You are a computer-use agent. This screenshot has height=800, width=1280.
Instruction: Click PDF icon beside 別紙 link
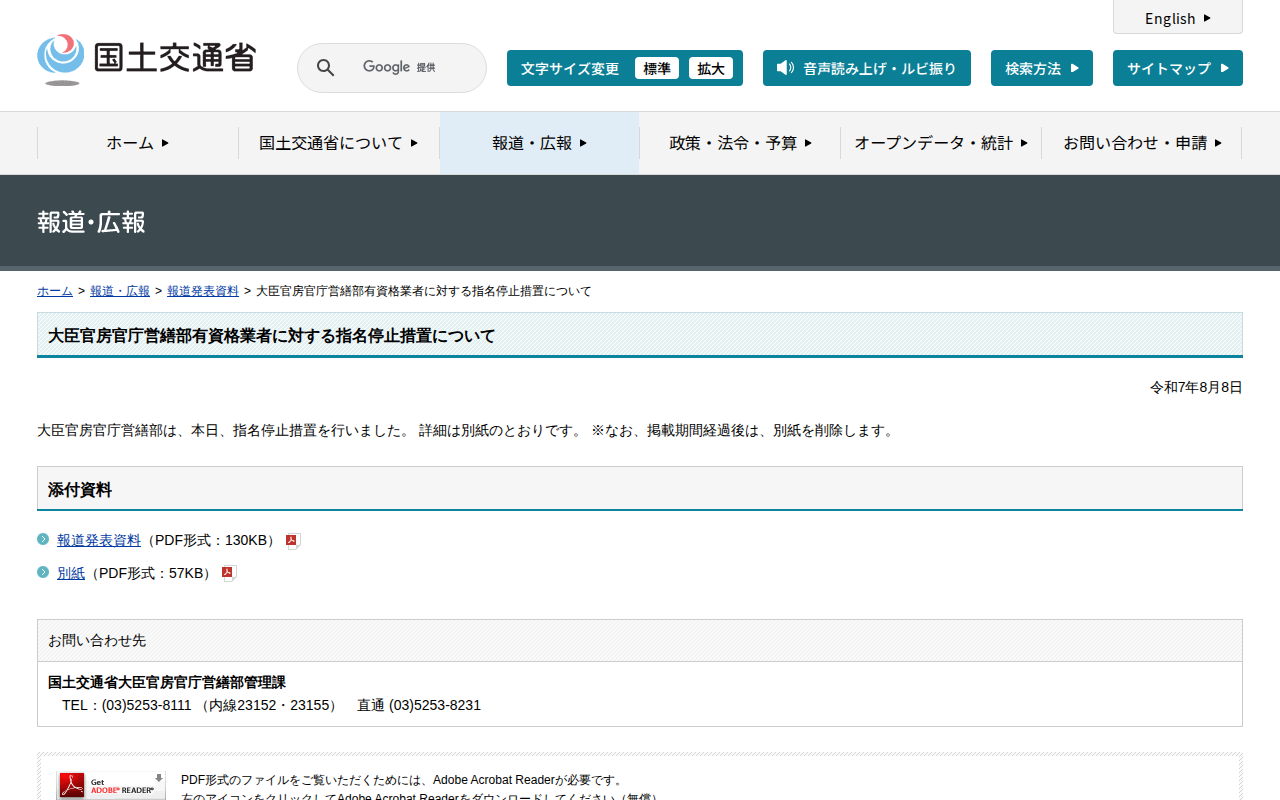(x=228, y=574)
